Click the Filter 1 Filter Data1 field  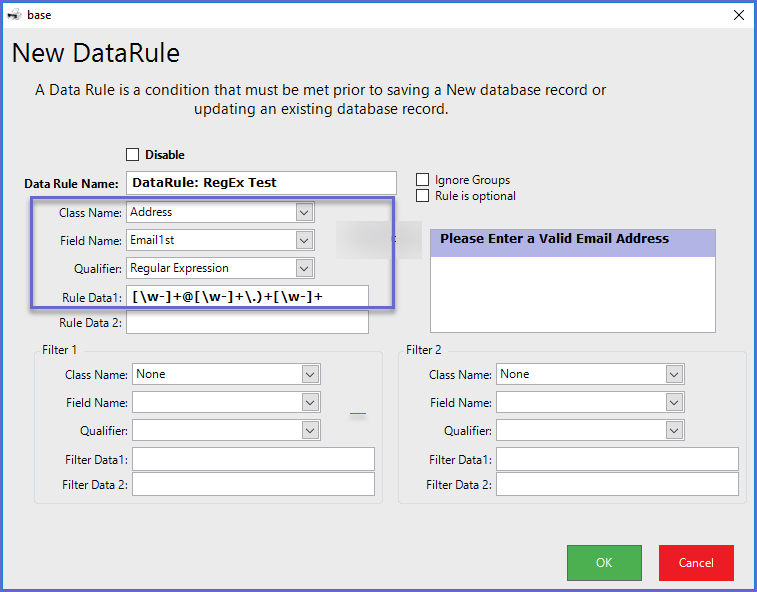[x=253, y=459]
